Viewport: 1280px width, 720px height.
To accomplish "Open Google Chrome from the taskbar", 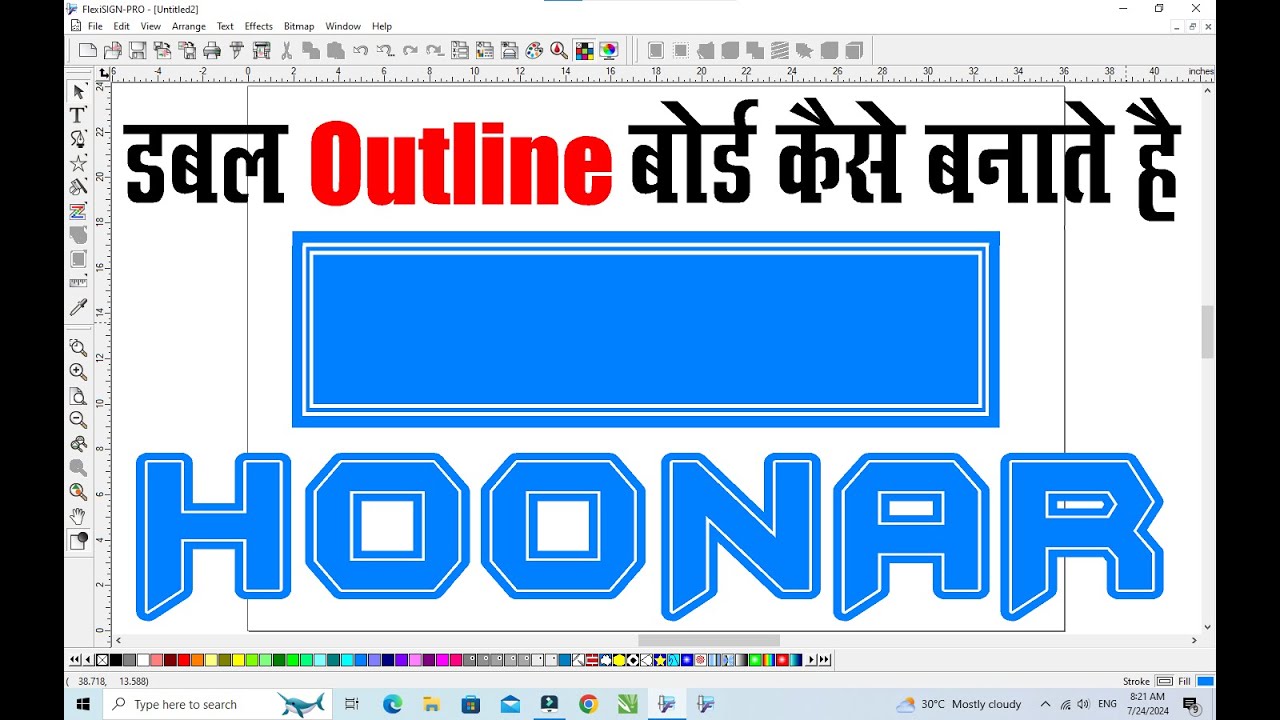I will pyautogui.click(x=588, y=704).
